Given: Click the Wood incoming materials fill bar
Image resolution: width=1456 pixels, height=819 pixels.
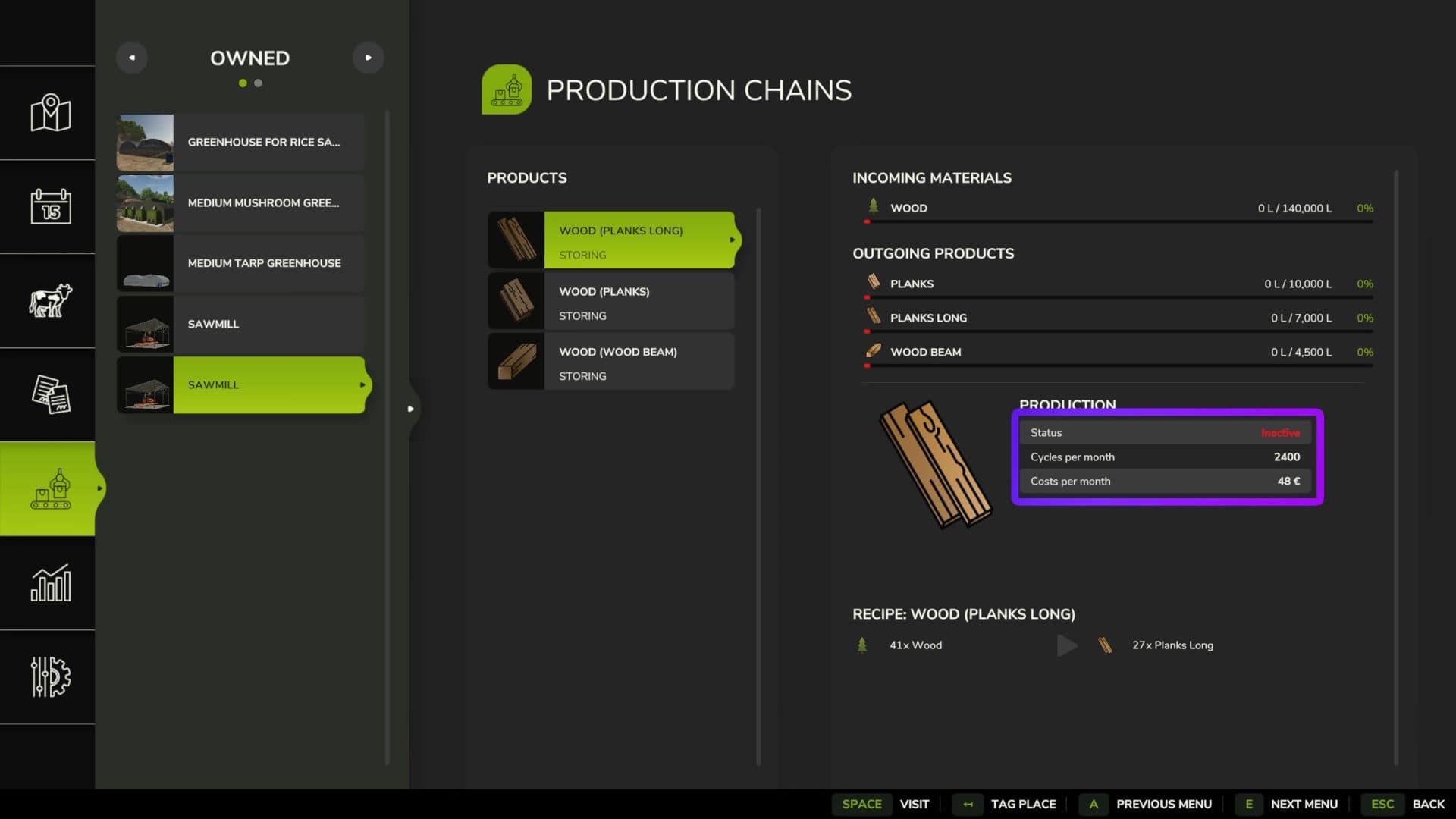Looking at the screenshot, I should pos(1119,221).
